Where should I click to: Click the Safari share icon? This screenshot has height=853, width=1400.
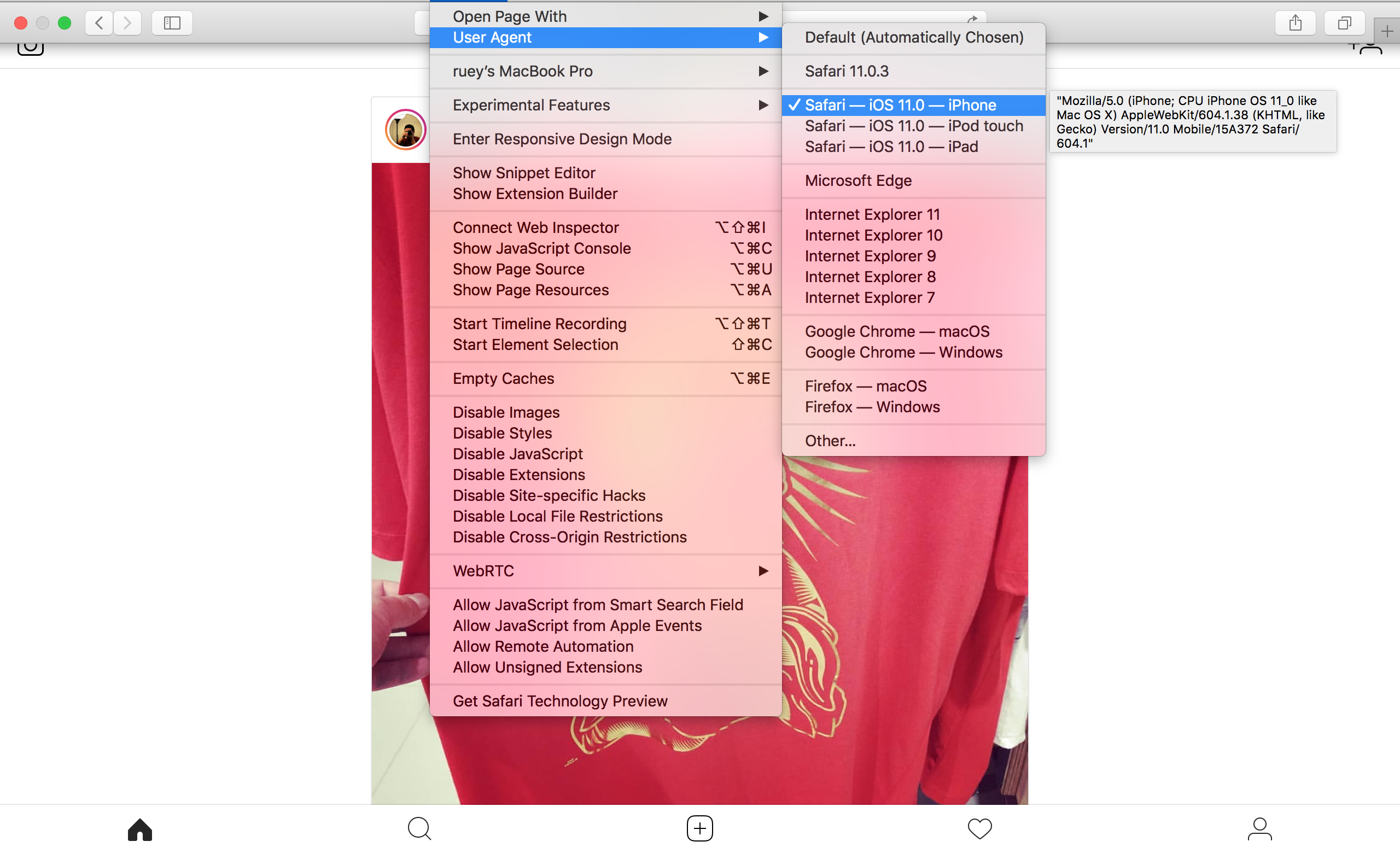pyautogui.click(x=1295, y=23)
